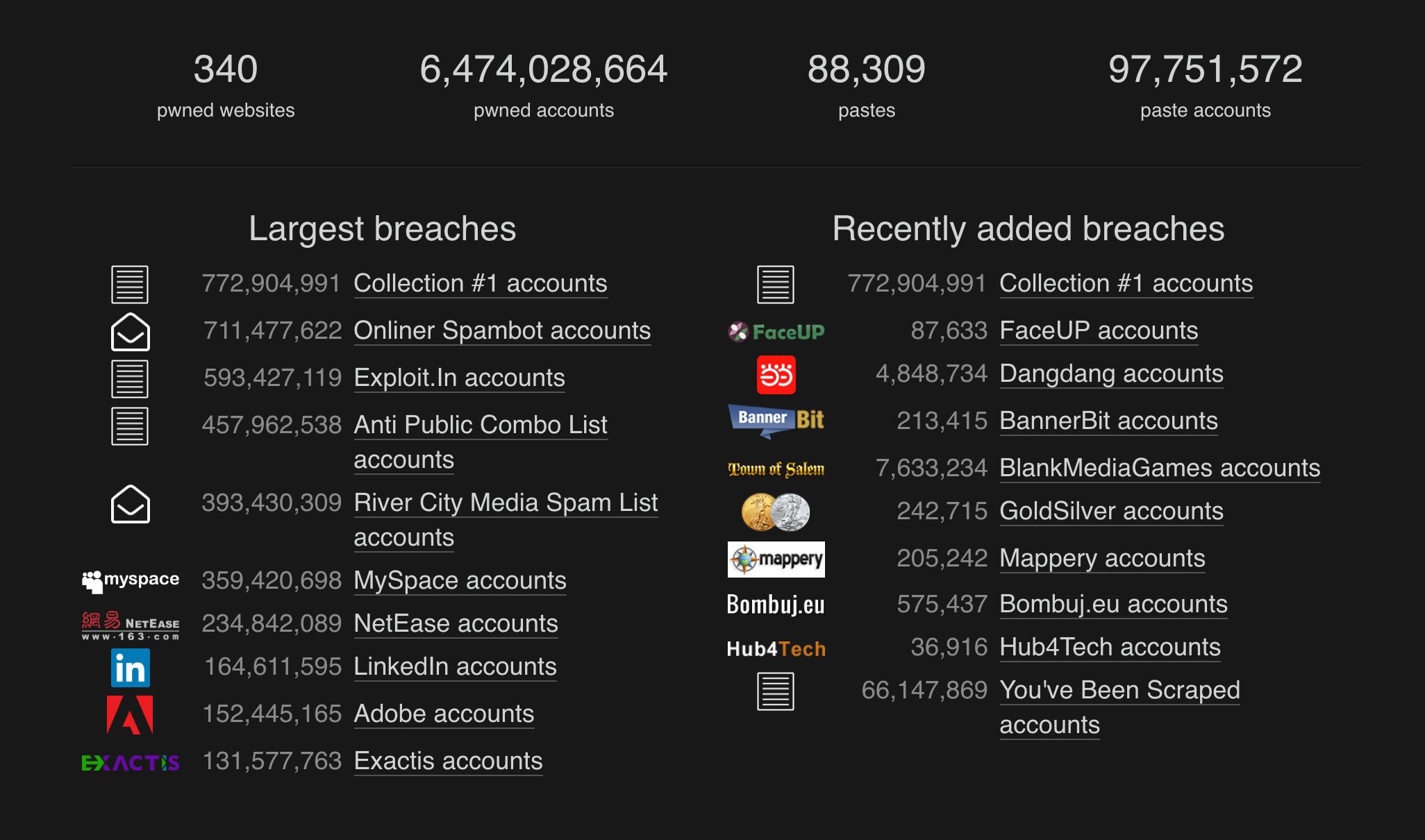The height and width of the screenshot is (840, 1425).
Task: Click the BannerBit logo
Action: click(776, 421)
